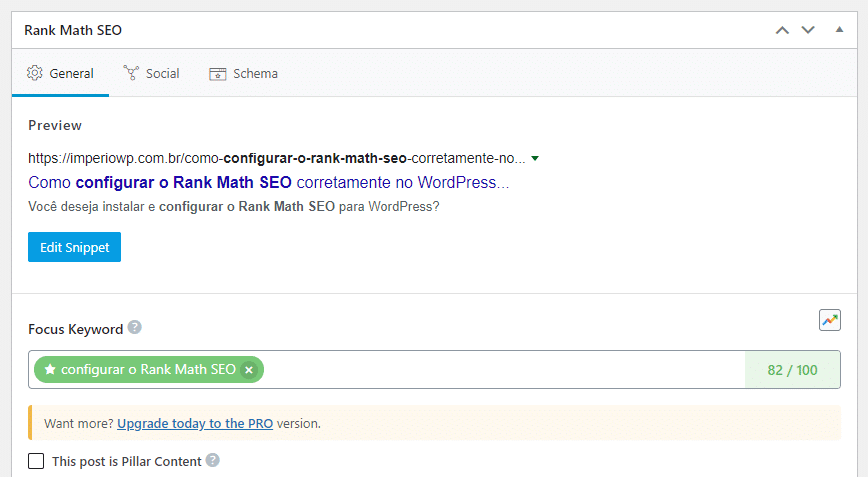Move Rank Math SEO panel down

tap(808, 30)
